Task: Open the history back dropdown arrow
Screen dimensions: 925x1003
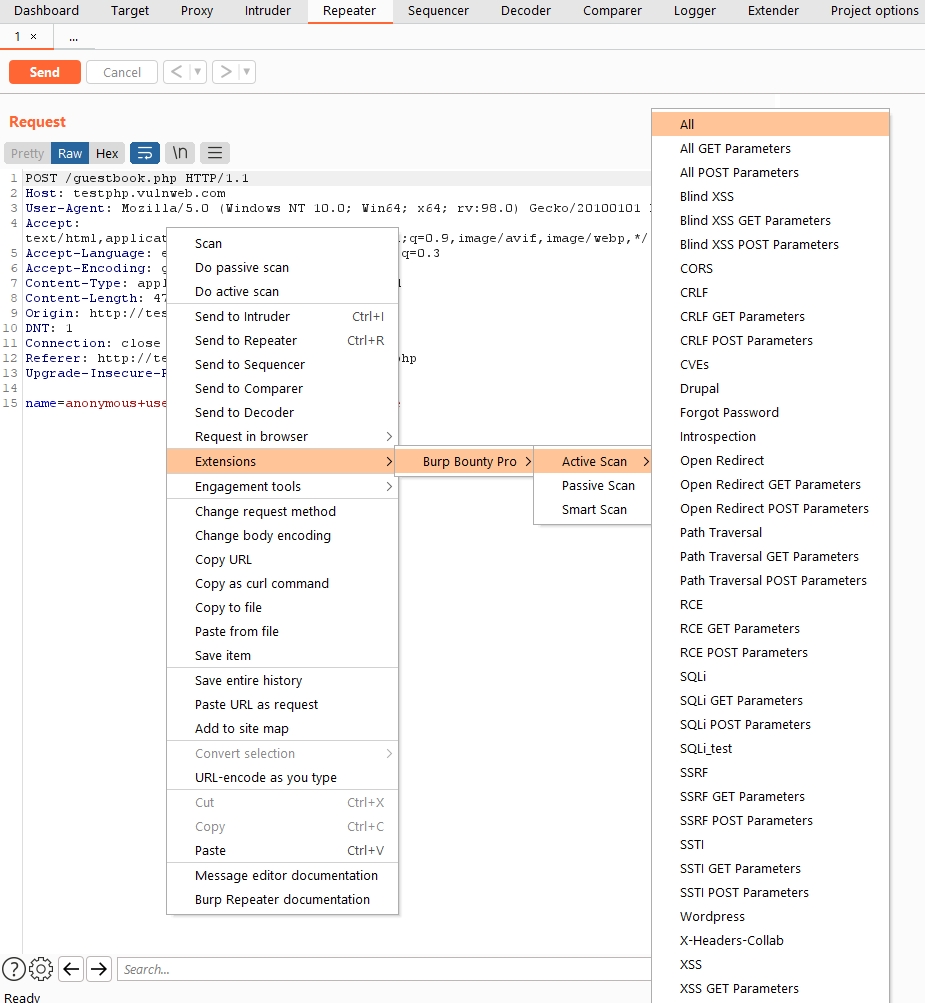Action: [x=197, y=72]
